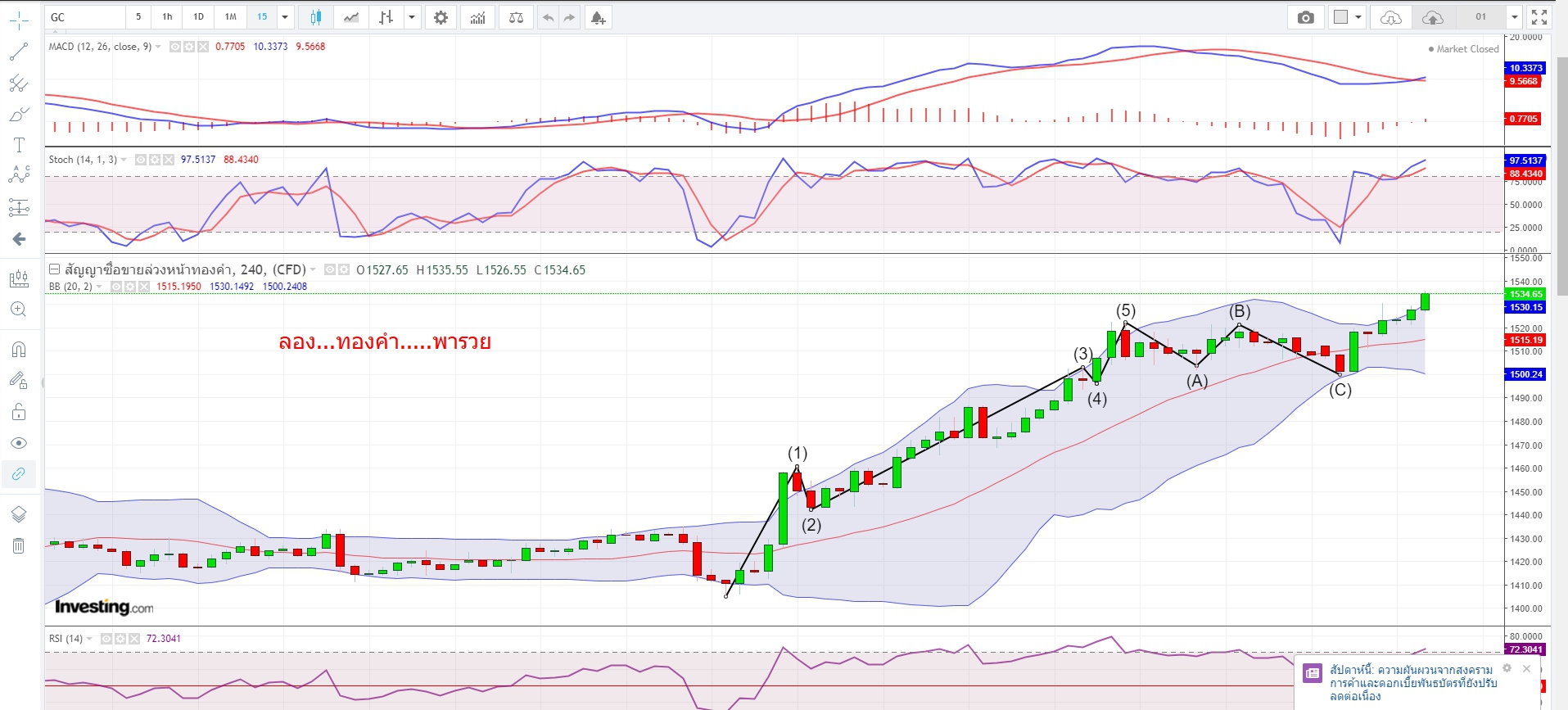The height and width of the screenshot is (710, 1568).
Task: Switch to the line chart style icon
Action: [351, 17]
